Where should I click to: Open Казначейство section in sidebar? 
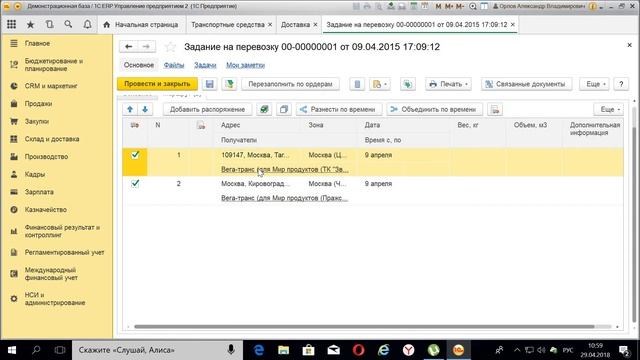point(46,210)
